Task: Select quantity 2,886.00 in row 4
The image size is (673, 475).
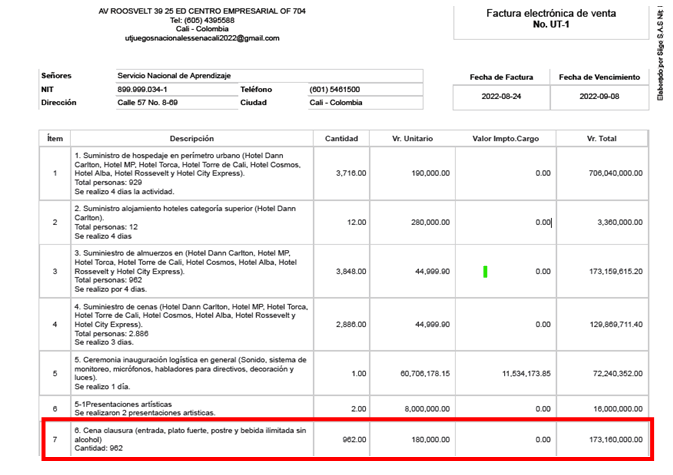Action: (x=351, y=324)
